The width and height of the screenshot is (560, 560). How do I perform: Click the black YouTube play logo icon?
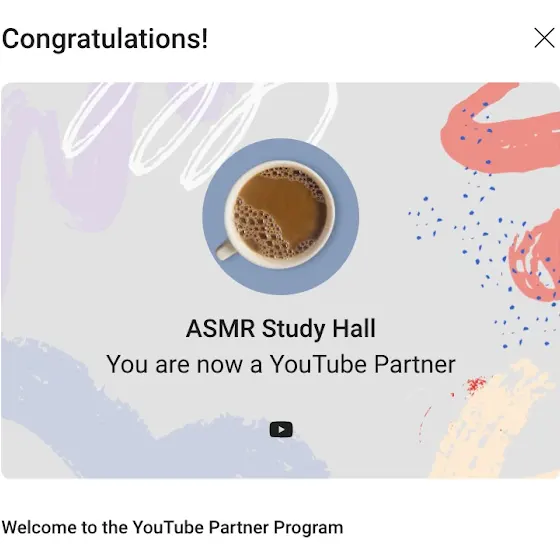281,429
